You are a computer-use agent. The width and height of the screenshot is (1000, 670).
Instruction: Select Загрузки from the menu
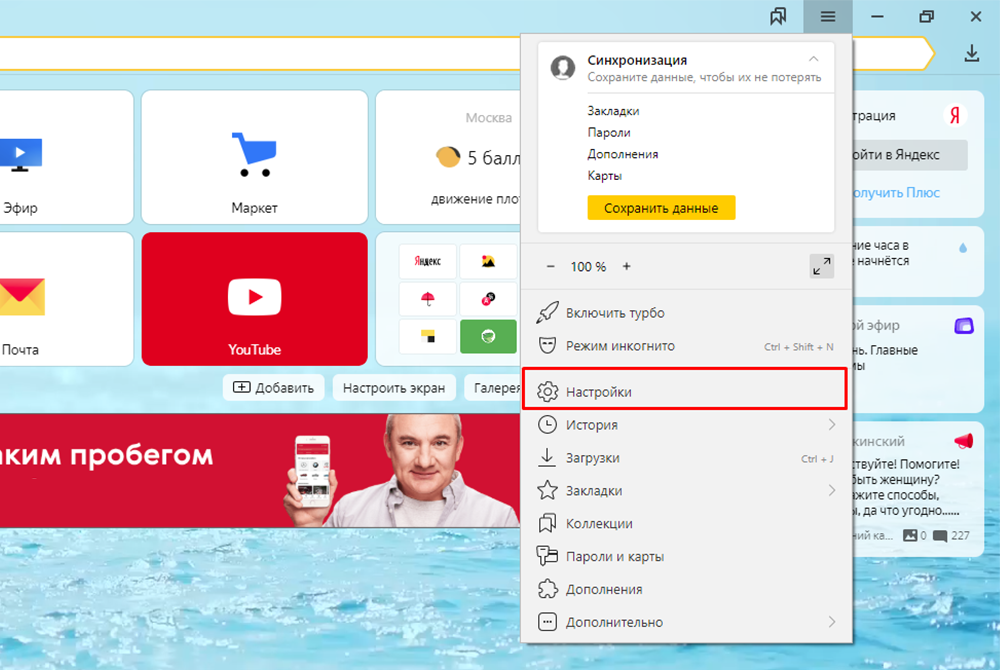[x=593, y=458]
